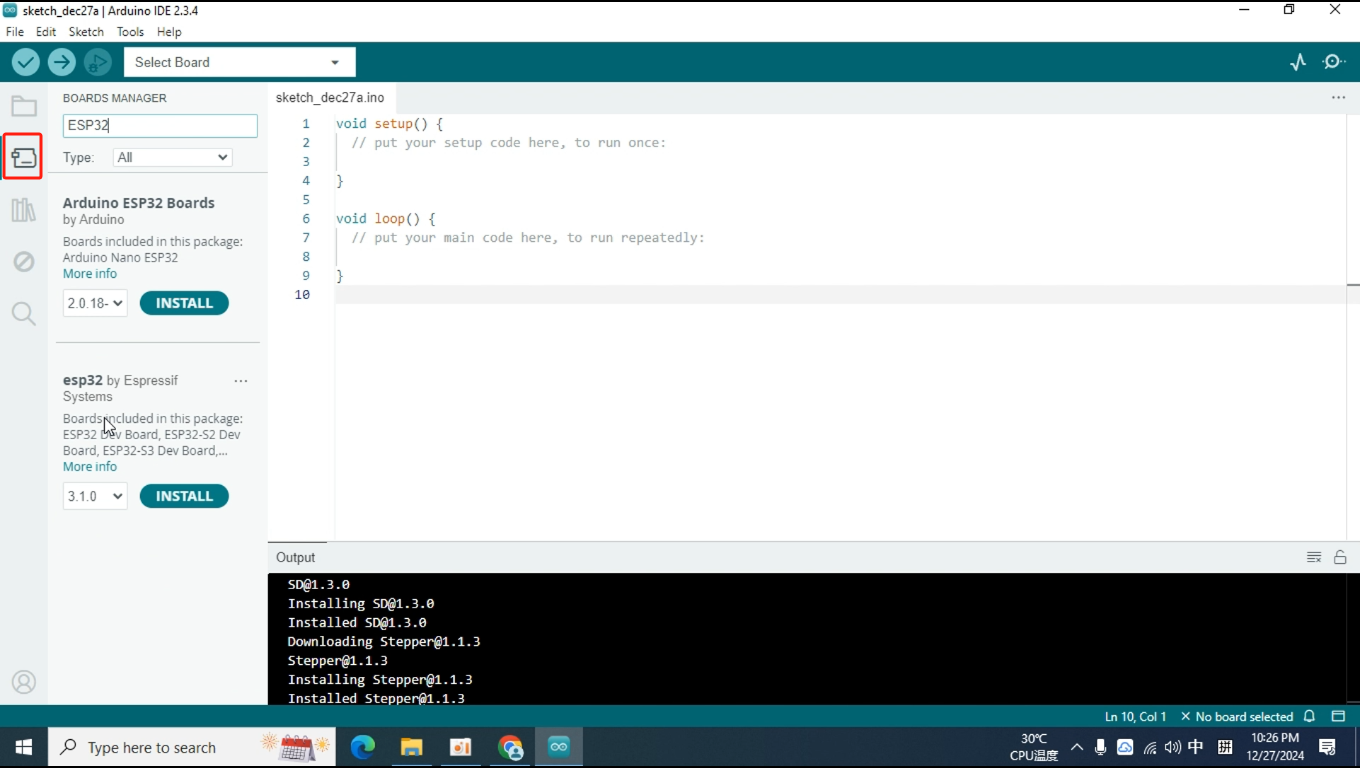Click the Arduino IDE taskbar icon

click(x=559, y=747)
